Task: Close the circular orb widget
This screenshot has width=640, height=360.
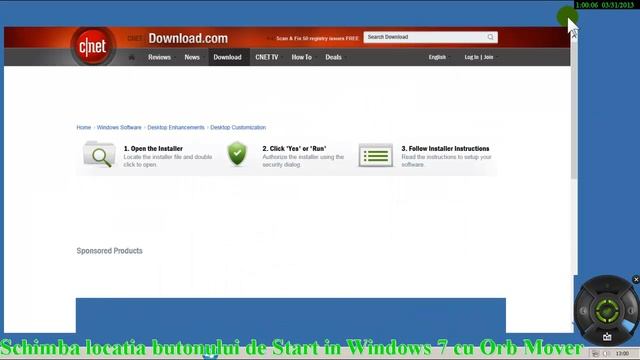Action: [636, 280]
